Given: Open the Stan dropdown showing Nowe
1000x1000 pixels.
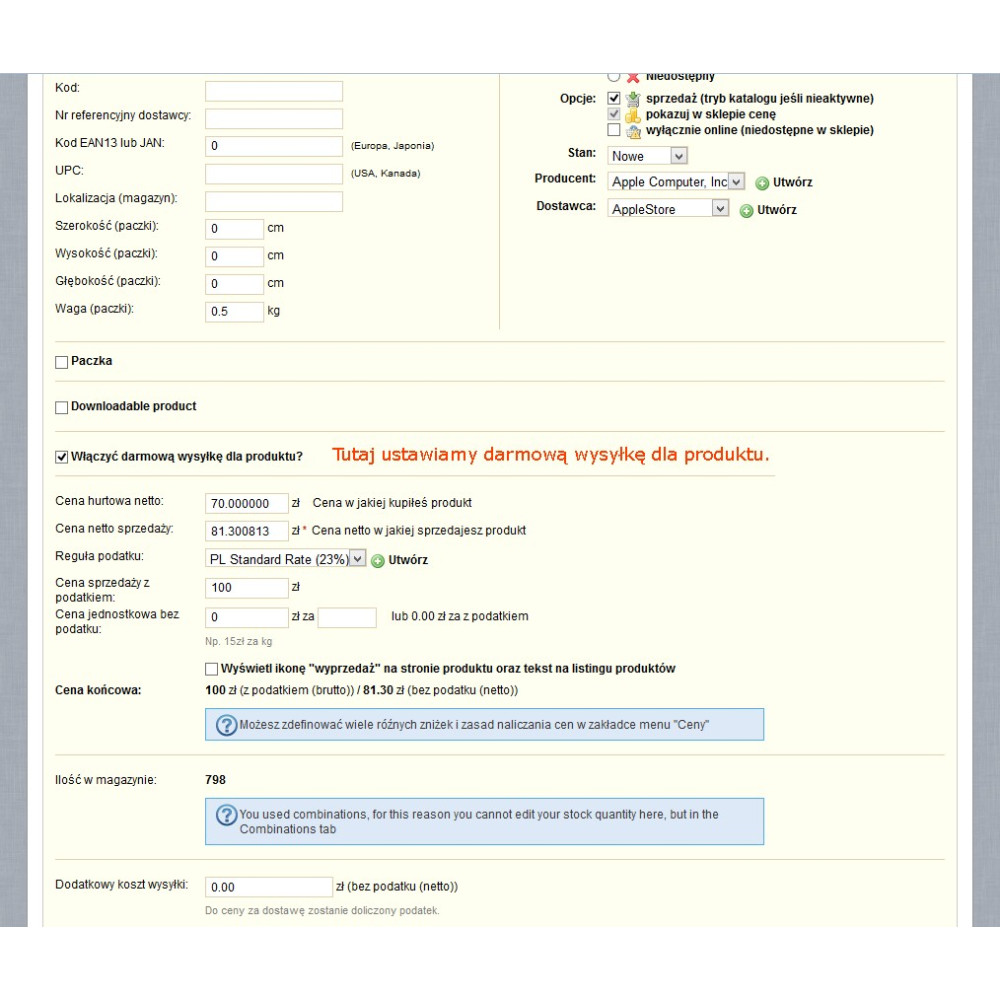Looking at the screenshot, I should [x=647, y=156].
